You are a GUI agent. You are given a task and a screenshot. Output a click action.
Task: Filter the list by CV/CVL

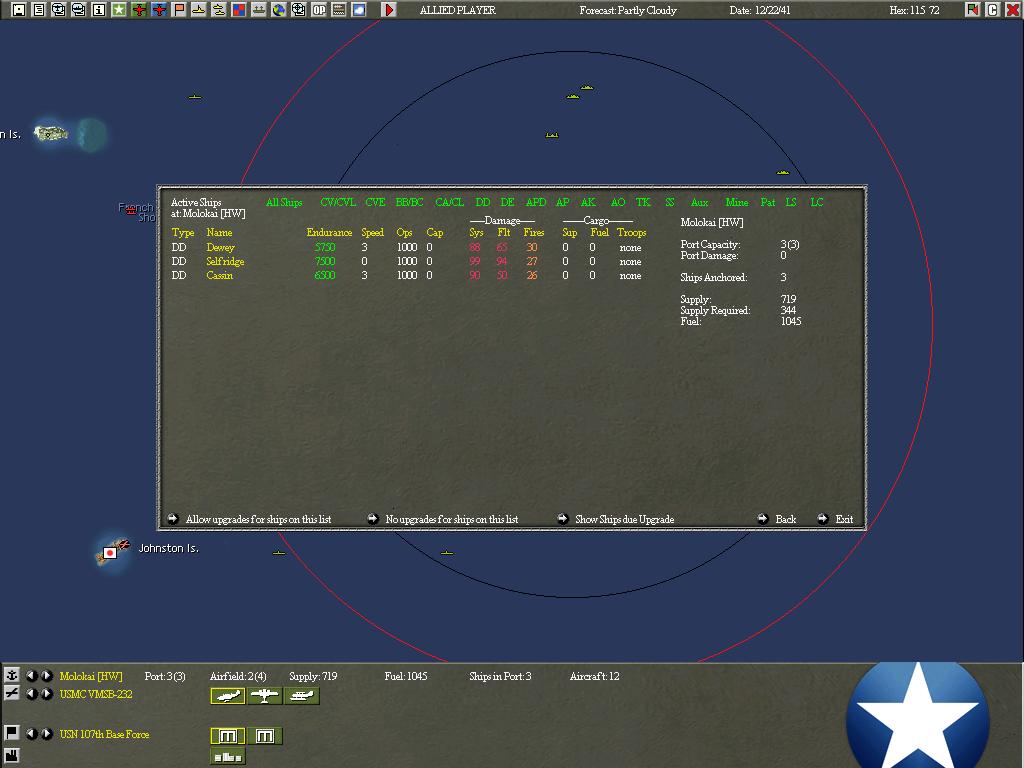[x=338, y=202]
